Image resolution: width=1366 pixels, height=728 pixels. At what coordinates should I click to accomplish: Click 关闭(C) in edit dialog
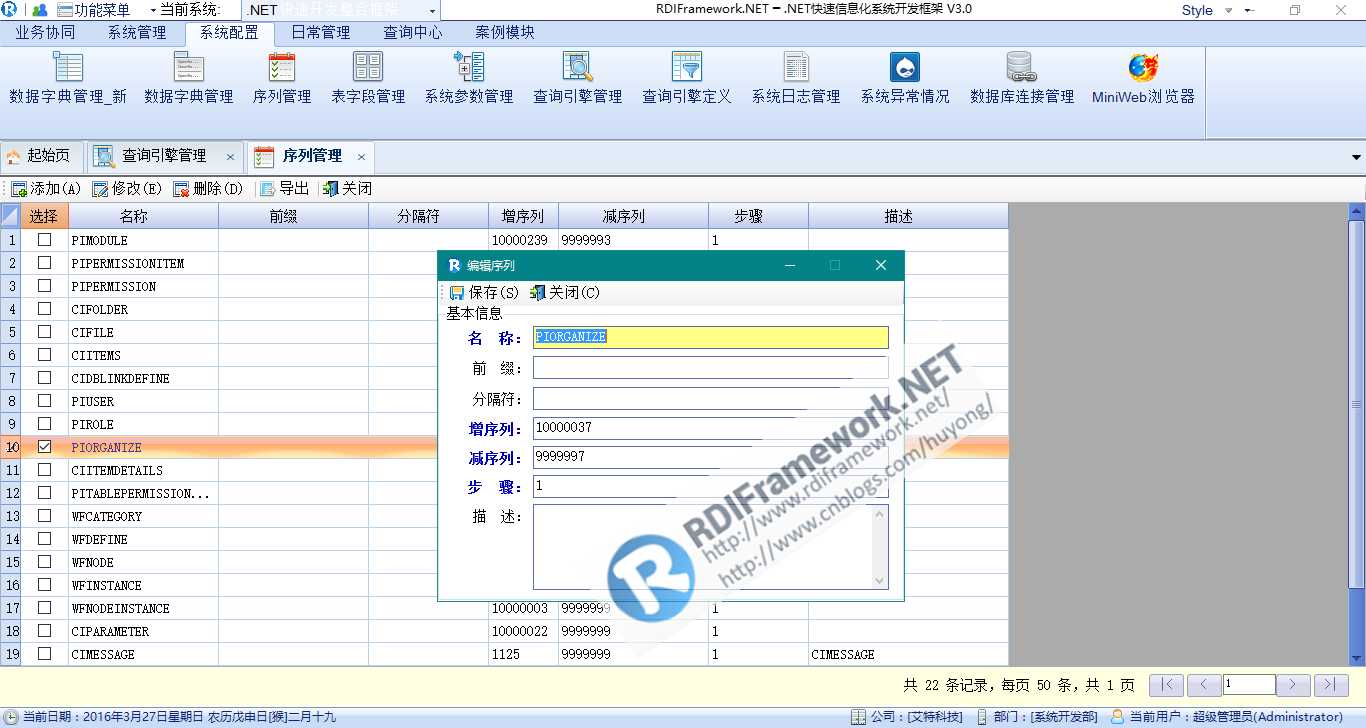[565, 293]
